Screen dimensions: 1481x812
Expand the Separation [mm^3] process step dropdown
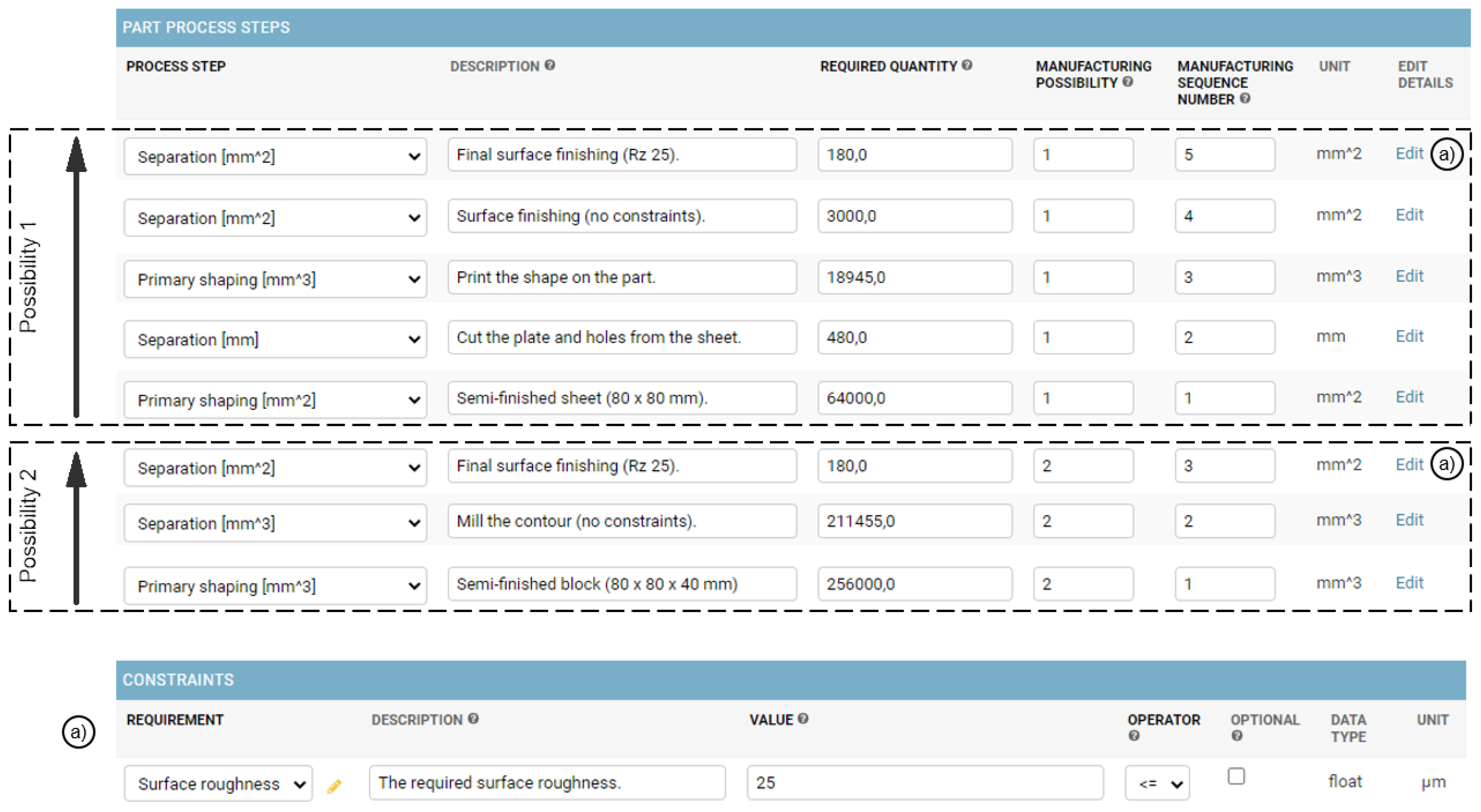tap(275, 523)
